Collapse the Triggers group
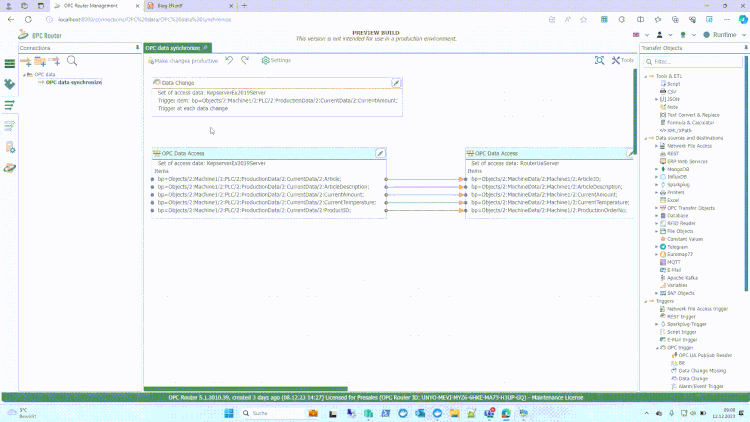Image resolution: width=750 pixels, height=422 pixels. [645, 301]
